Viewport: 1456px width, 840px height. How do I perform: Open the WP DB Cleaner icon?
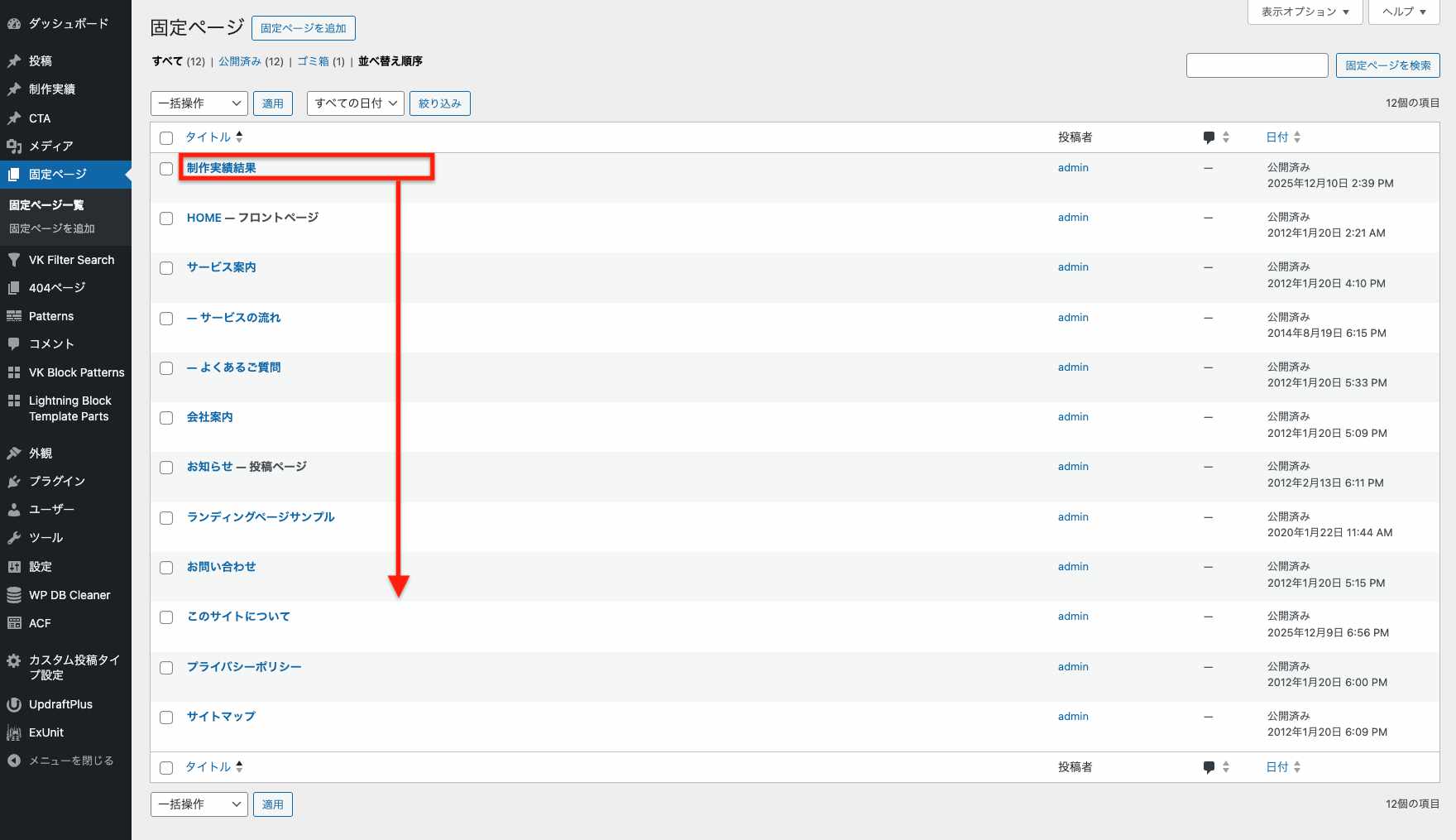(x=17, y=594)
